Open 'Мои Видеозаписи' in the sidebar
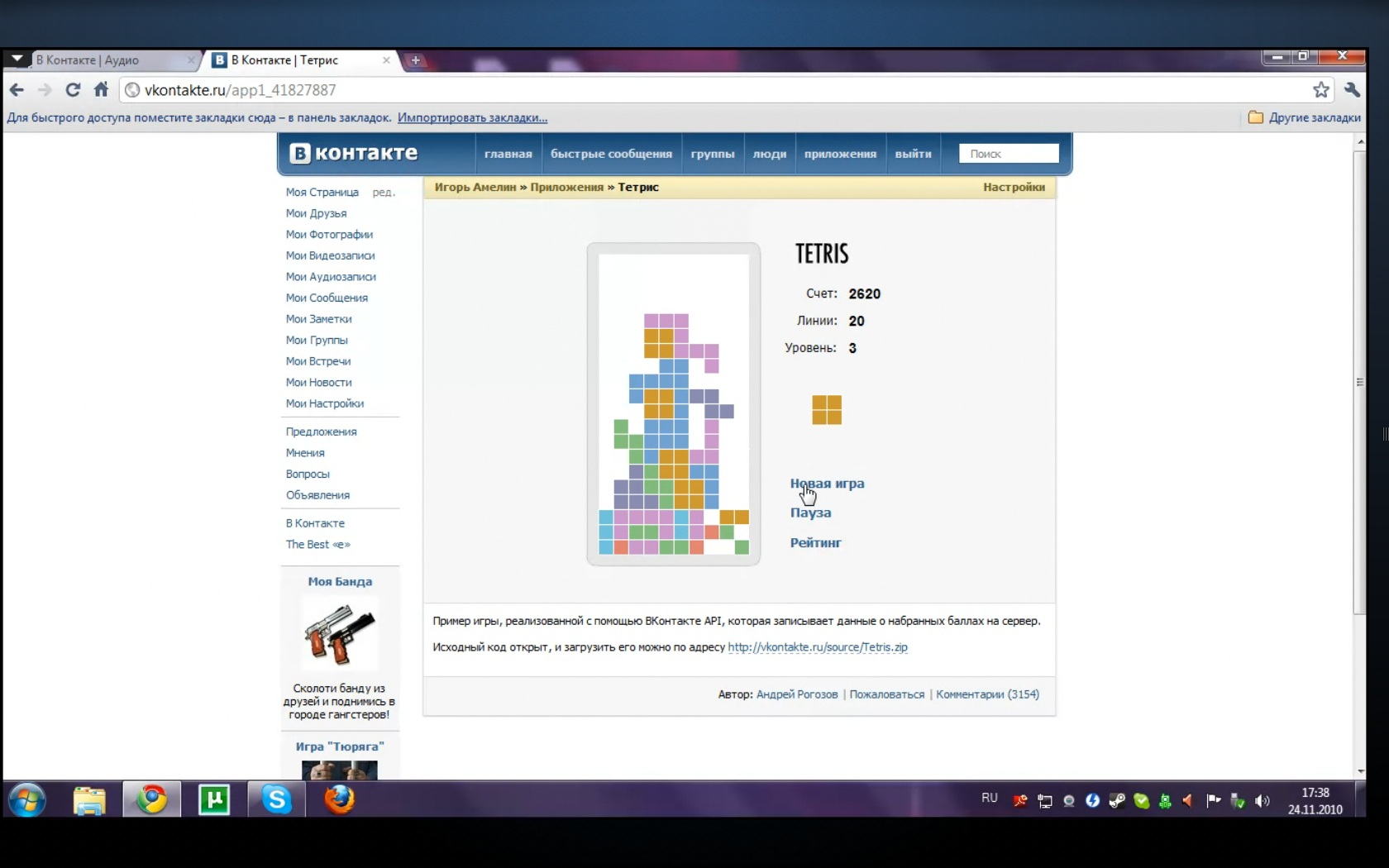This screenshot has height=868, width=1389. 330,255
